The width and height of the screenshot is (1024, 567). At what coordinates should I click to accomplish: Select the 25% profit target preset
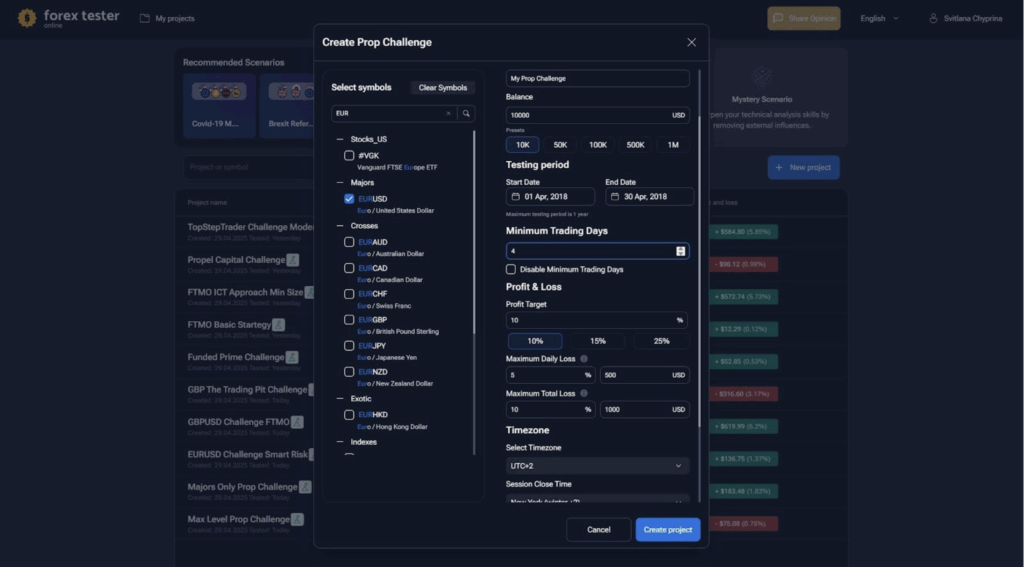661,341
